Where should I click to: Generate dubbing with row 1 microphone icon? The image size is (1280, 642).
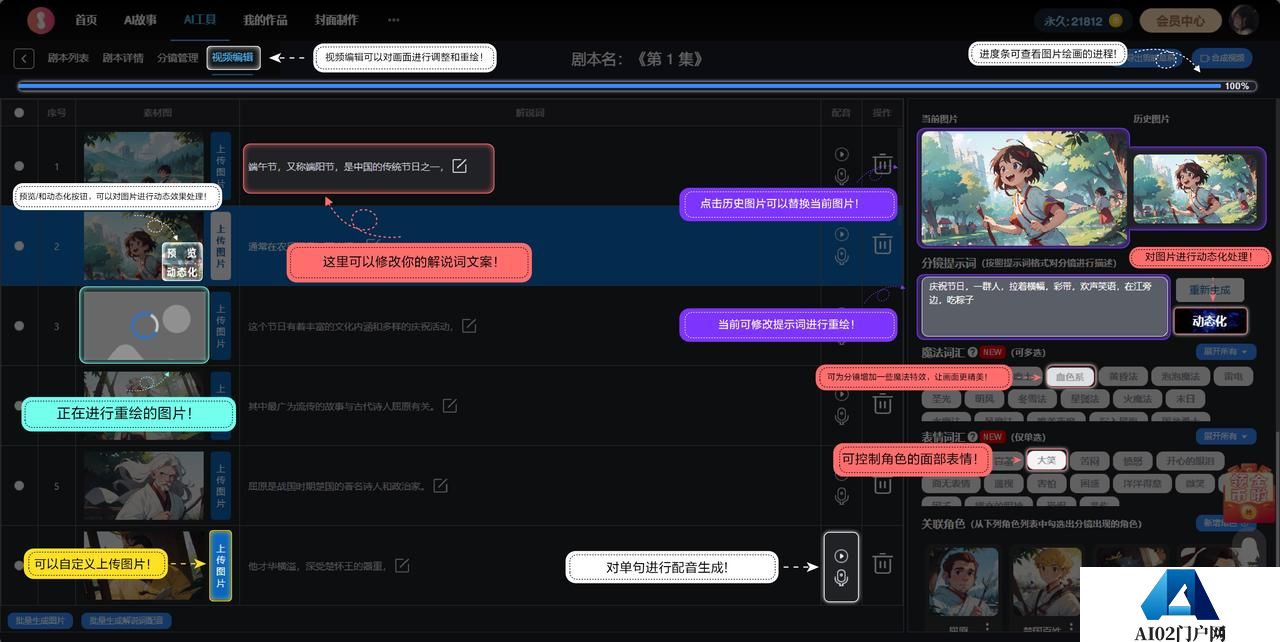[x=841, y=177]
